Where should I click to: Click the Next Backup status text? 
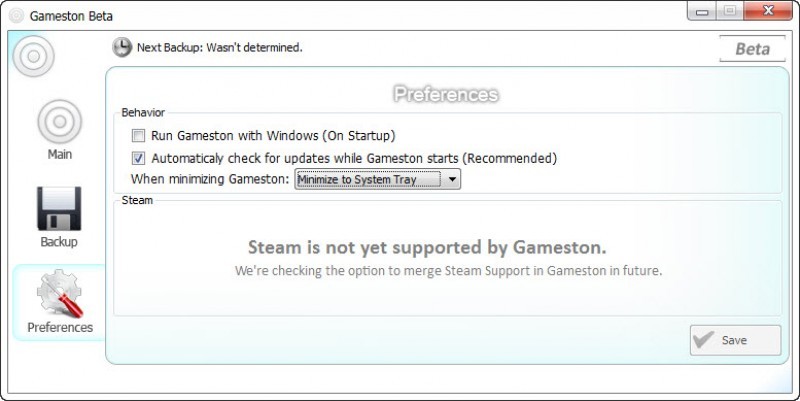pos(219,47)
